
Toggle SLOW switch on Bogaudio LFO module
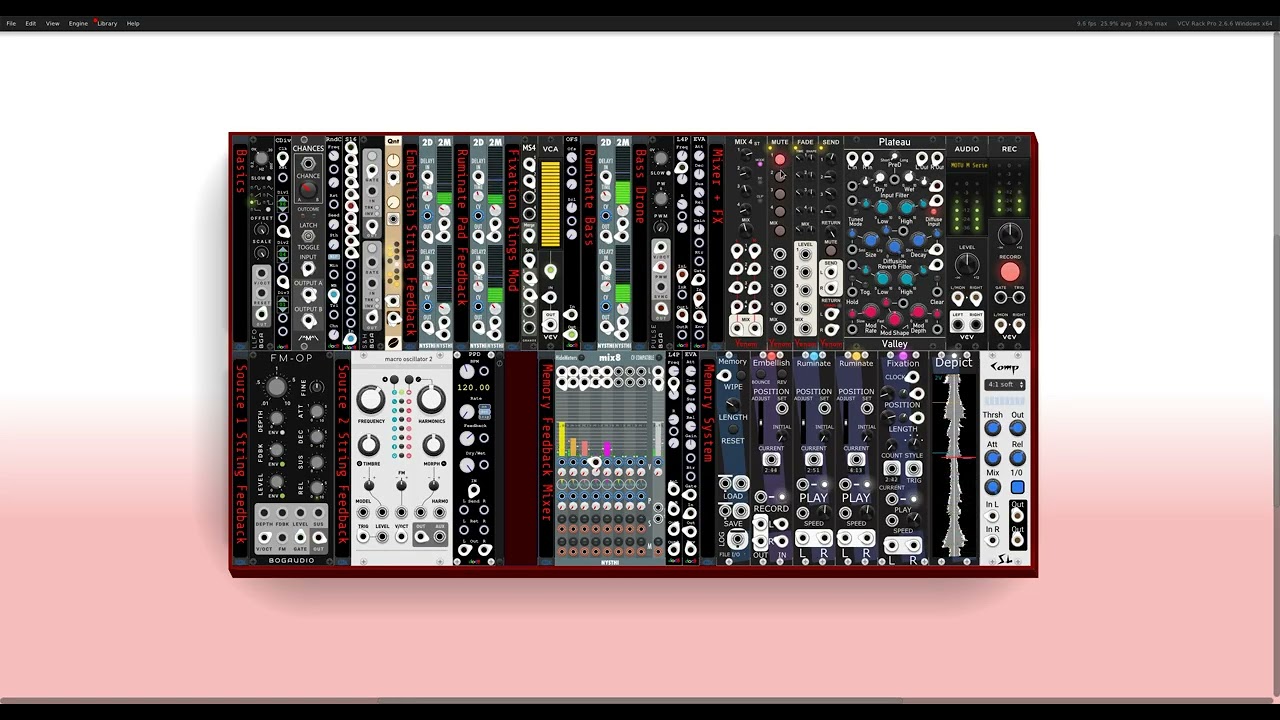(x=269, y=178)
